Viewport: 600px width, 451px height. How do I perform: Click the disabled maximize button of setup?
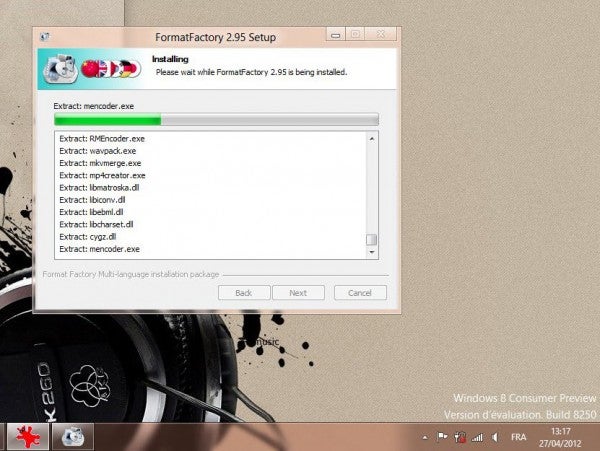coord(355,34)
